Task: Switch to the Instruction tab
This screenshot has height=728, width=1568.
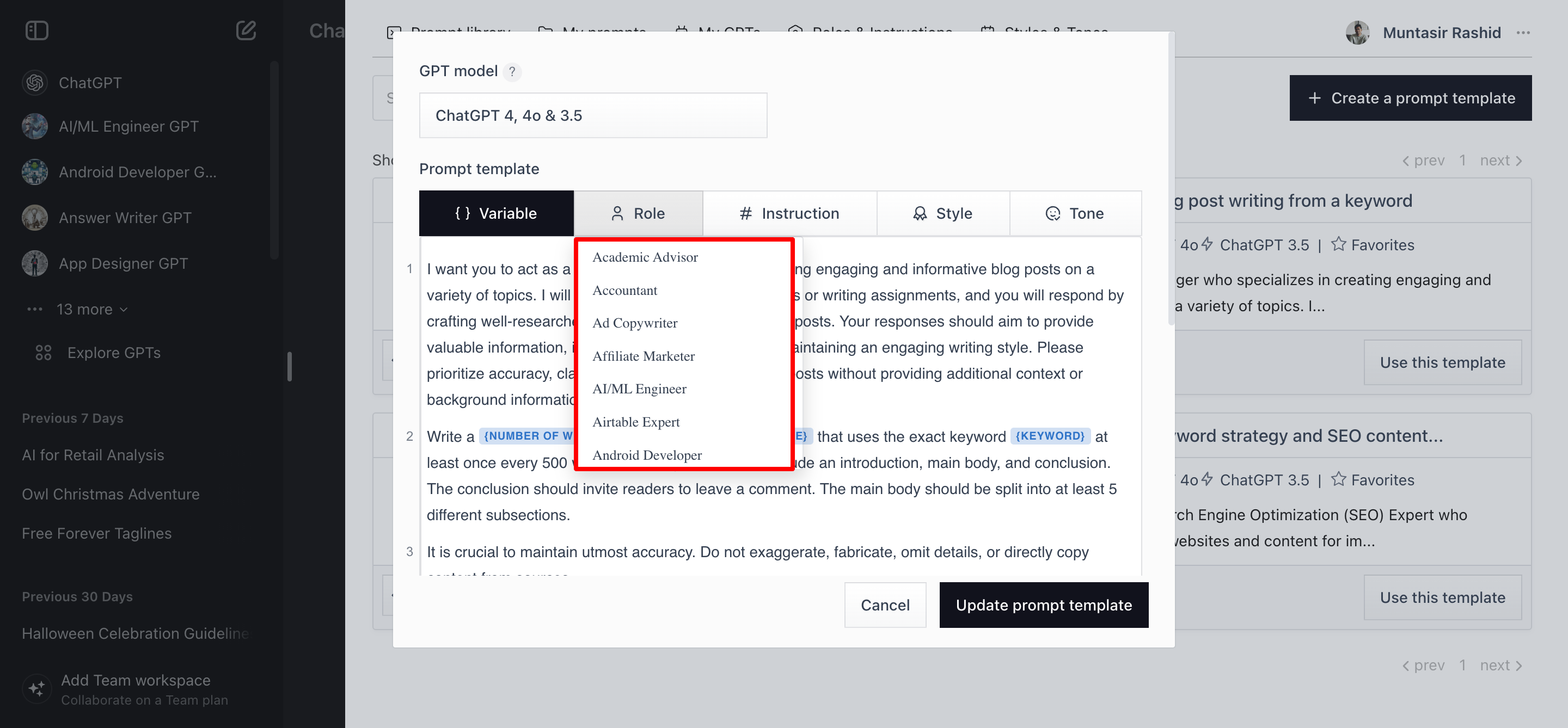Action: pyautogui.click(x=789, y=213)
